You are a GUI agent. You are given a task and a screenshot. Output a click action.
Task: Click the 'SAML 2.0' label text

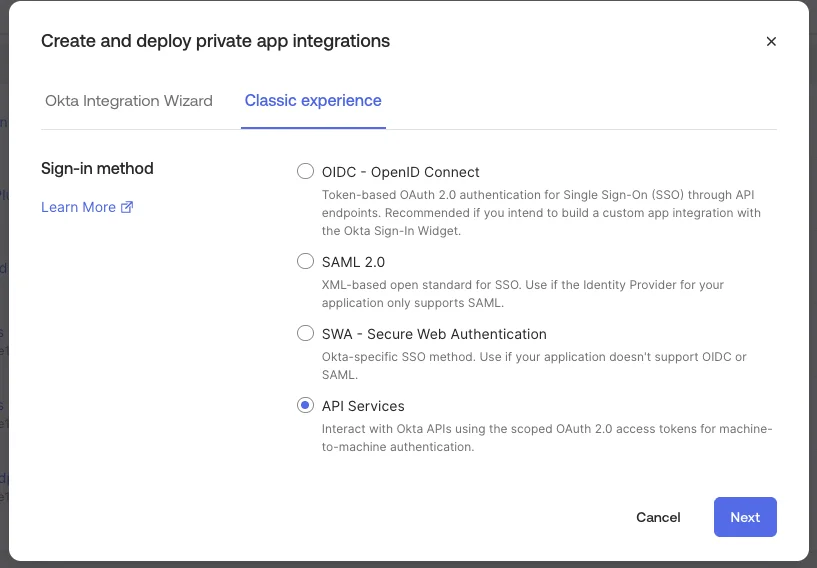point(353,262)
